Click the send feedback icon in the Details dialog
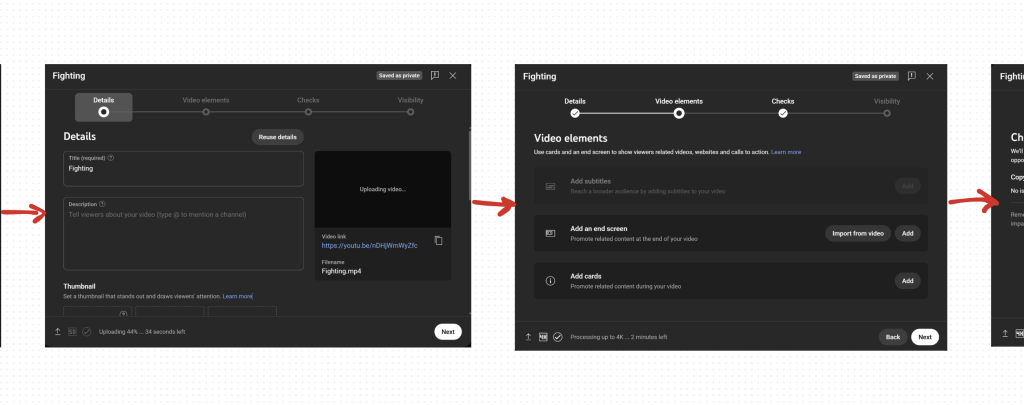 point(435,76)
